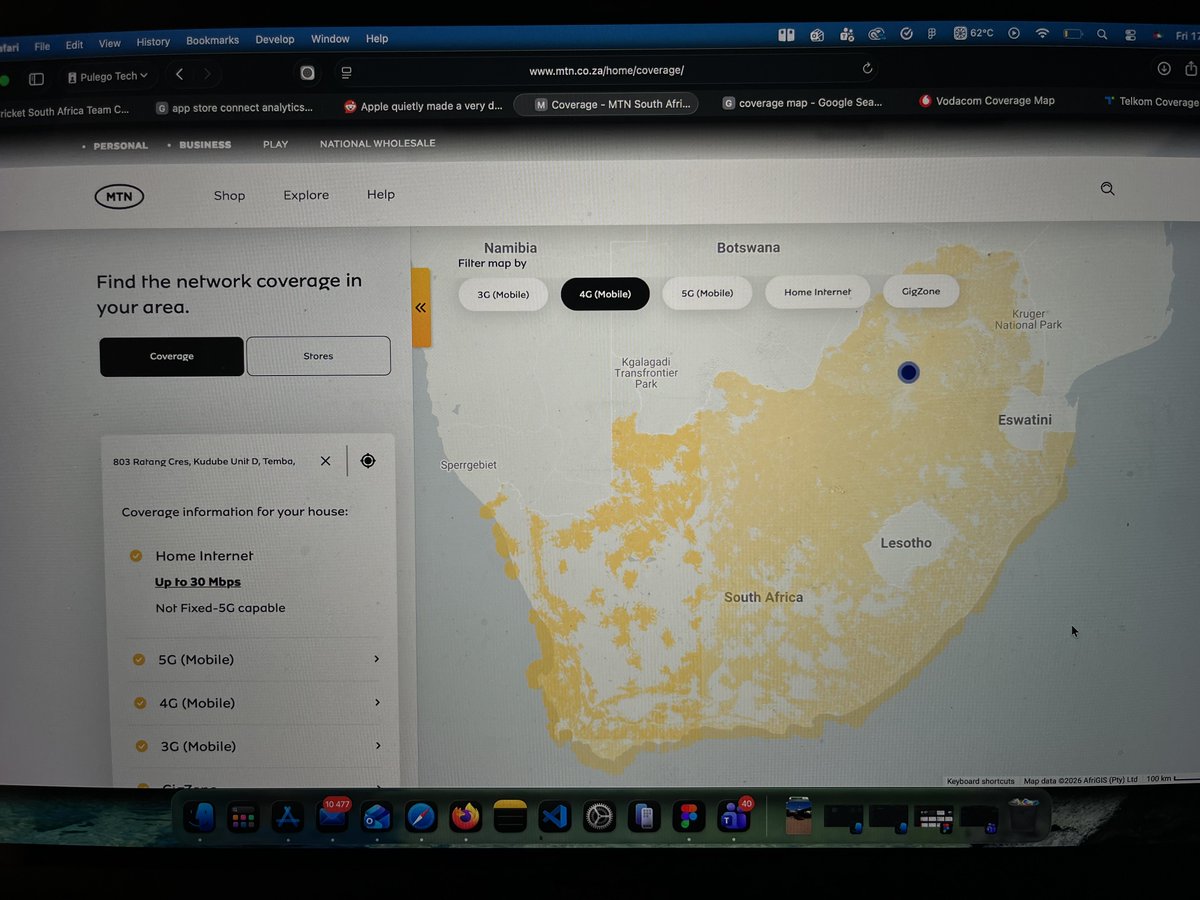Open the Explore navigation link
The image size is (1200, 900).
[x=306, y=195]
